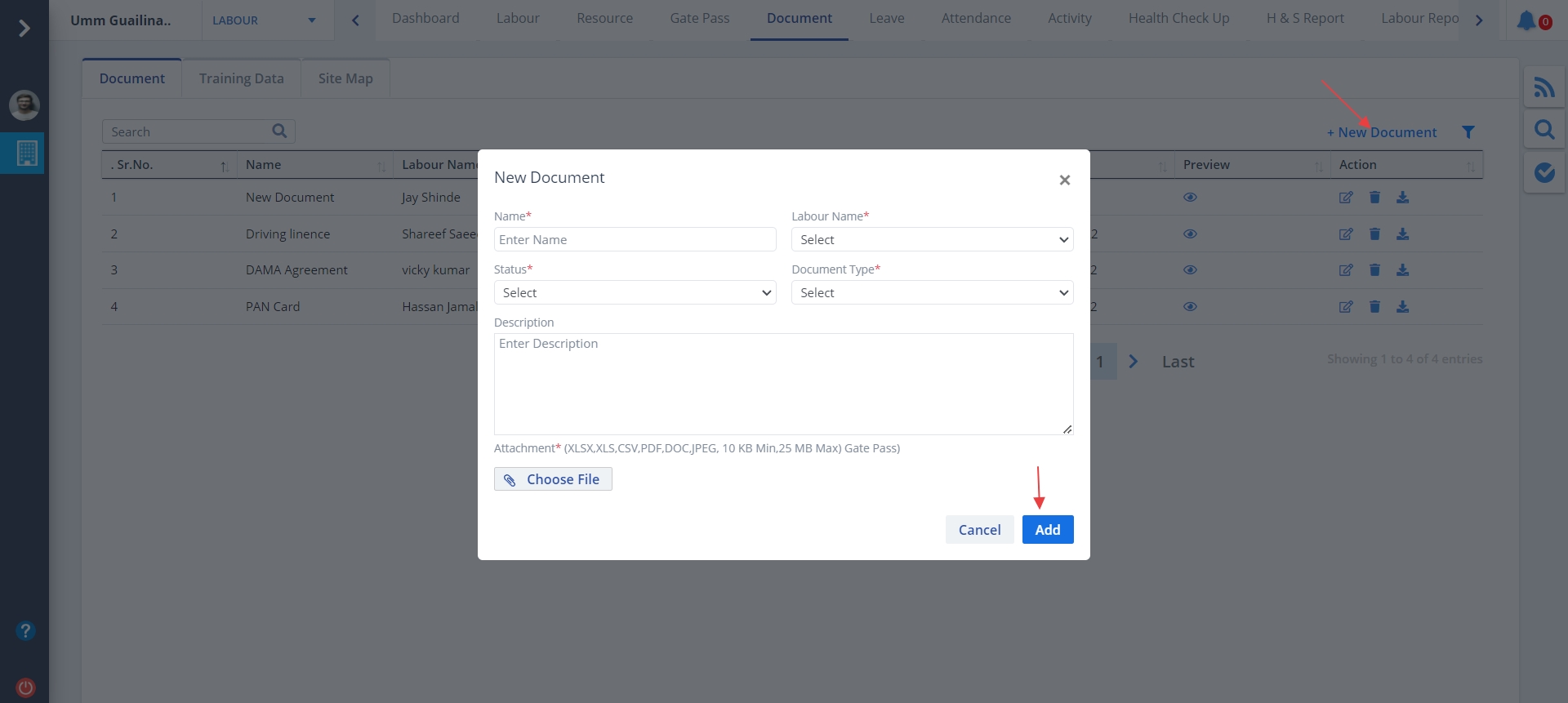Show preview for the DAMA Agreement row

(x=1190, y=270)
